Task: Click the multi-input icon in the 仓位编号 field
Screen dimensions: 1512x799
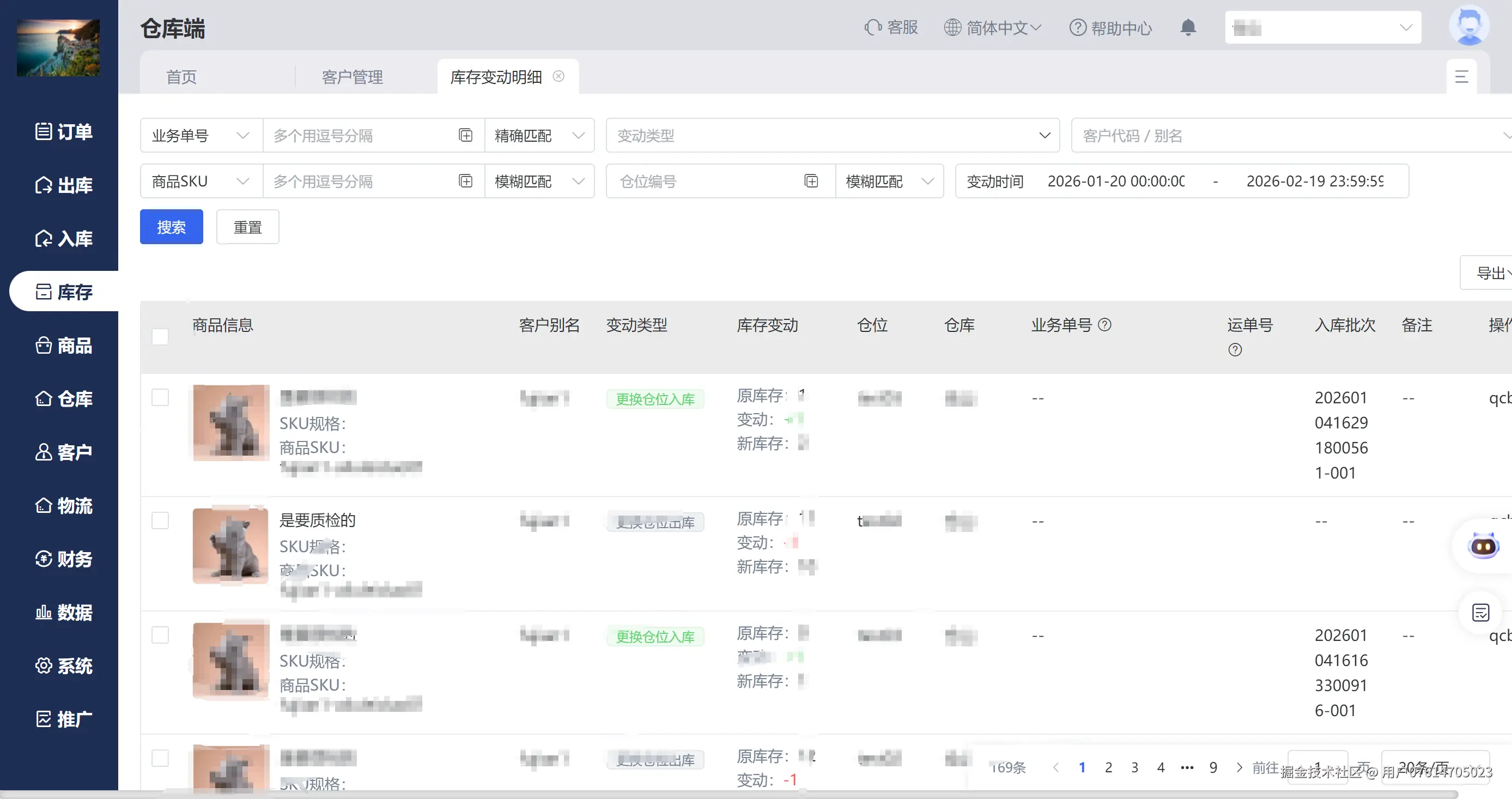Action: tap(811, 181)
